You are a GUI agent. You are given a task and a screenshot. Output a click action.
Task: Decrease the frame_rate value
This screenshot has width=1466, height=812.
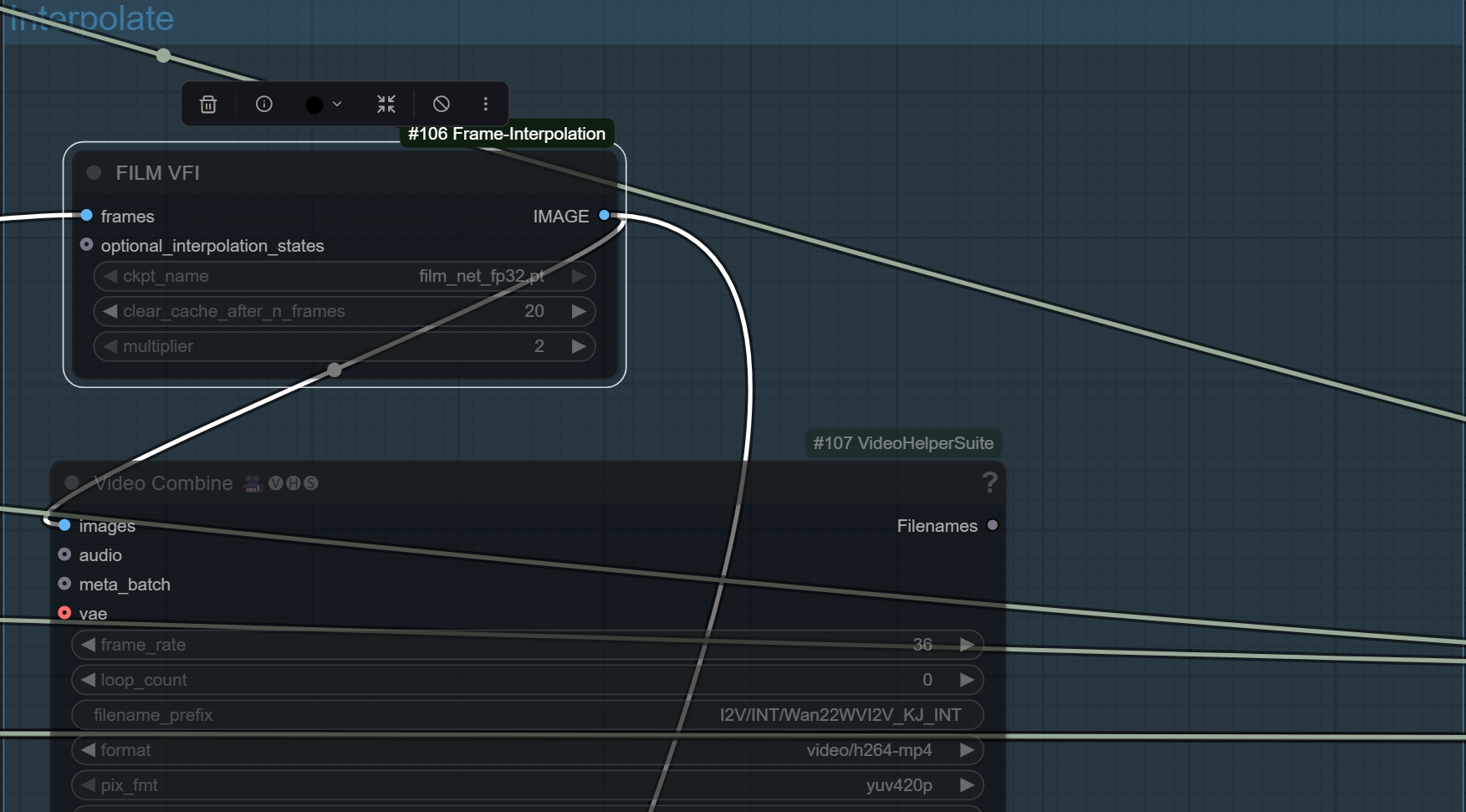pos(89,645)
